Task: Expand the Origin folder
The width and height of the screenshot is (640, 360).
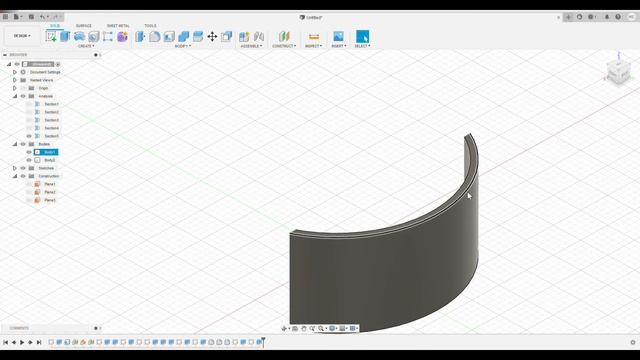Action: point(15,88)
